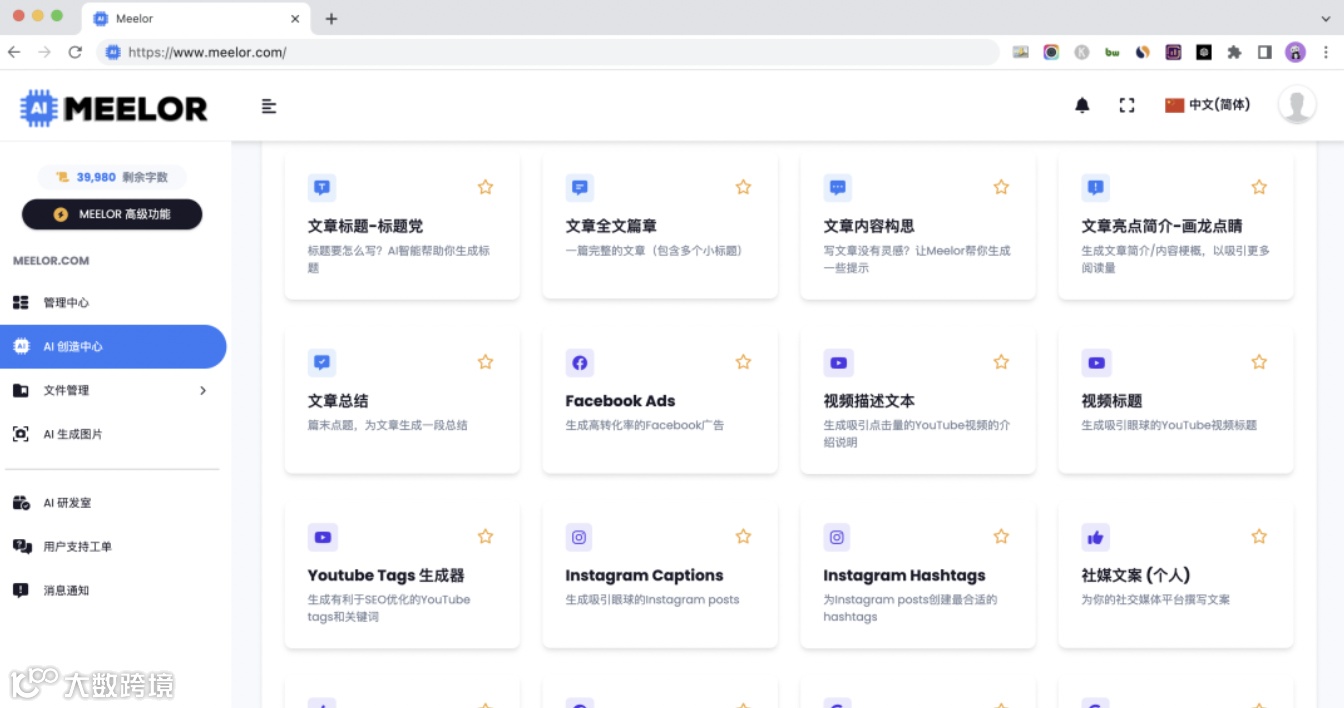The width and height of the screenshot is (1344, 708).
Task: Click the Facebook Ads card icon
Action: (580, 362)
